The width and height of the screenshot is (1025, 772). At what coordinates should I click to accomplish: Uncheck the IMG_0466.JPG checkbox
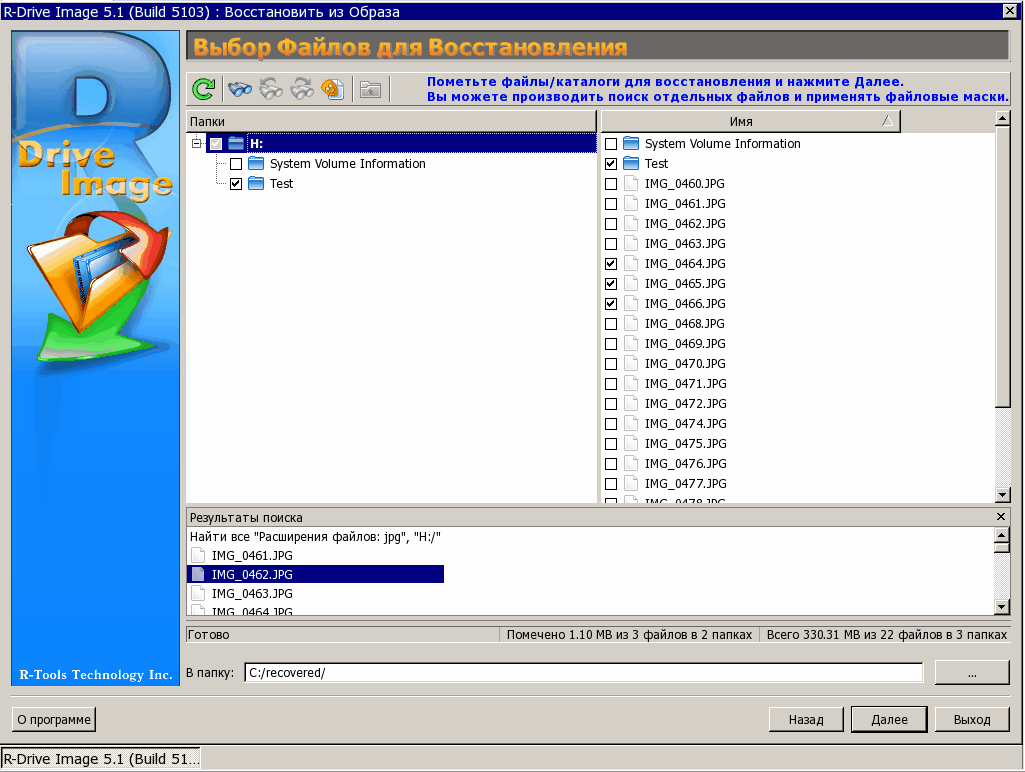(611, 304)
